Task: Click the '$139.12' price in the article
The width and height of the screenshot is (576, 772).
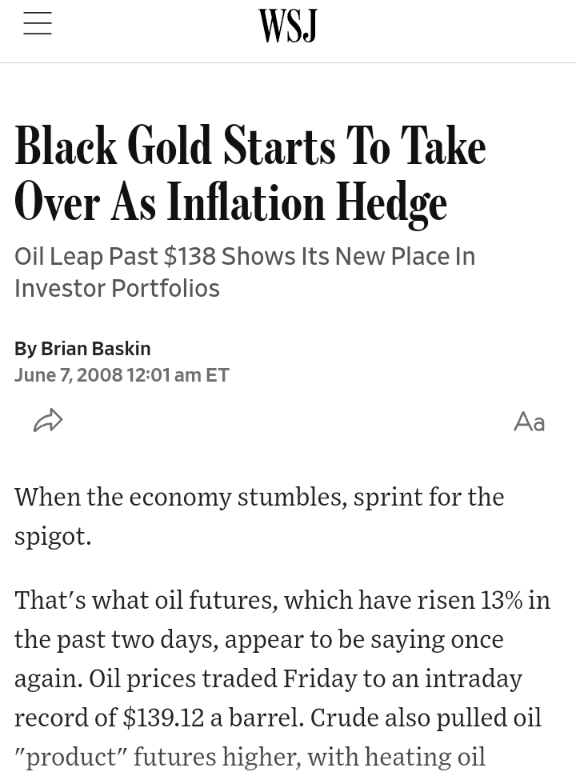Action: pos(163,717)
